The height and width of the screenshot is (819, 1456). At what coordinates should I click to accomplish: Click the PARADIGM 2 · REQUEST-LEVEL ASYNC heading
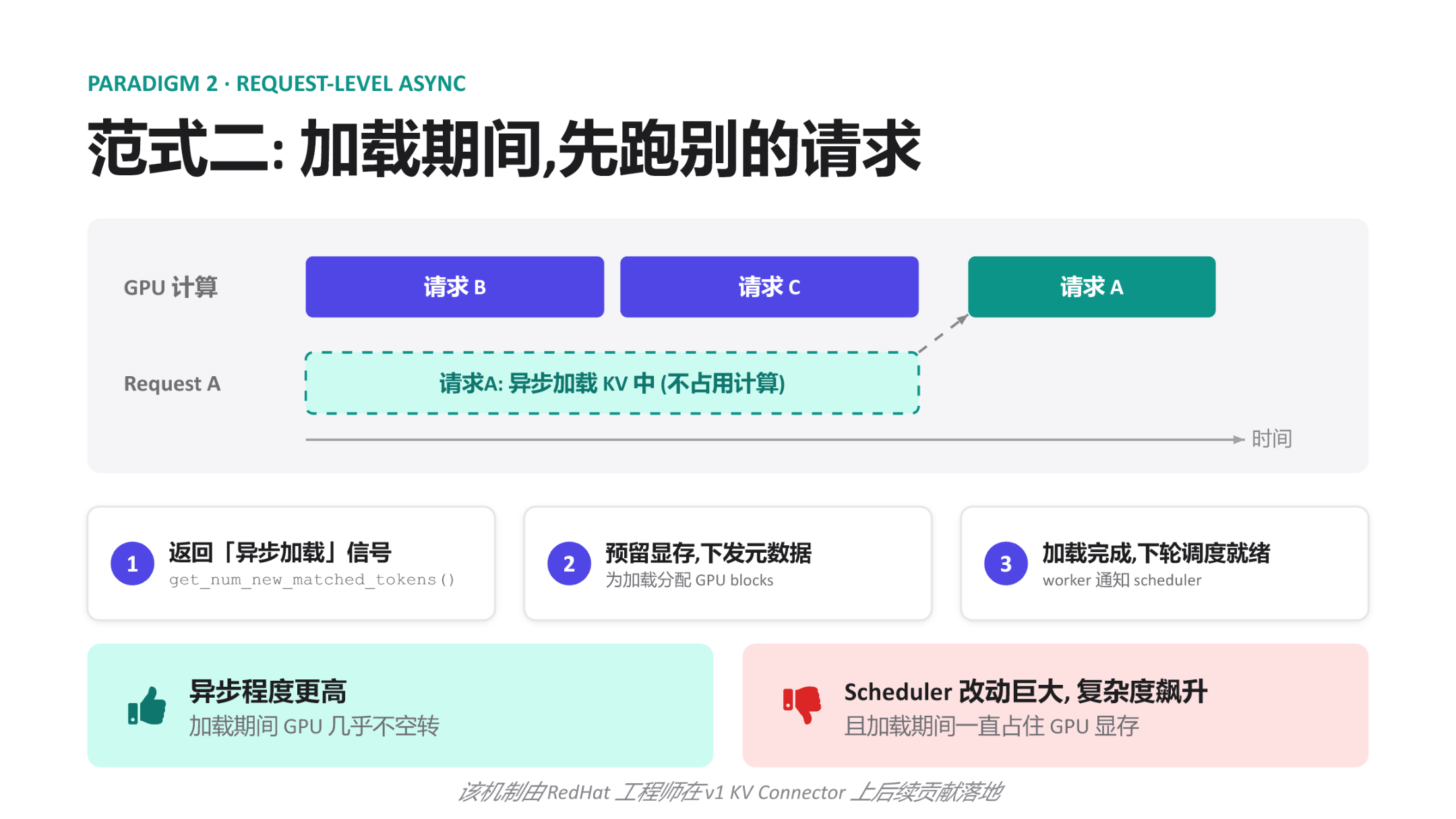pos(276,84)
